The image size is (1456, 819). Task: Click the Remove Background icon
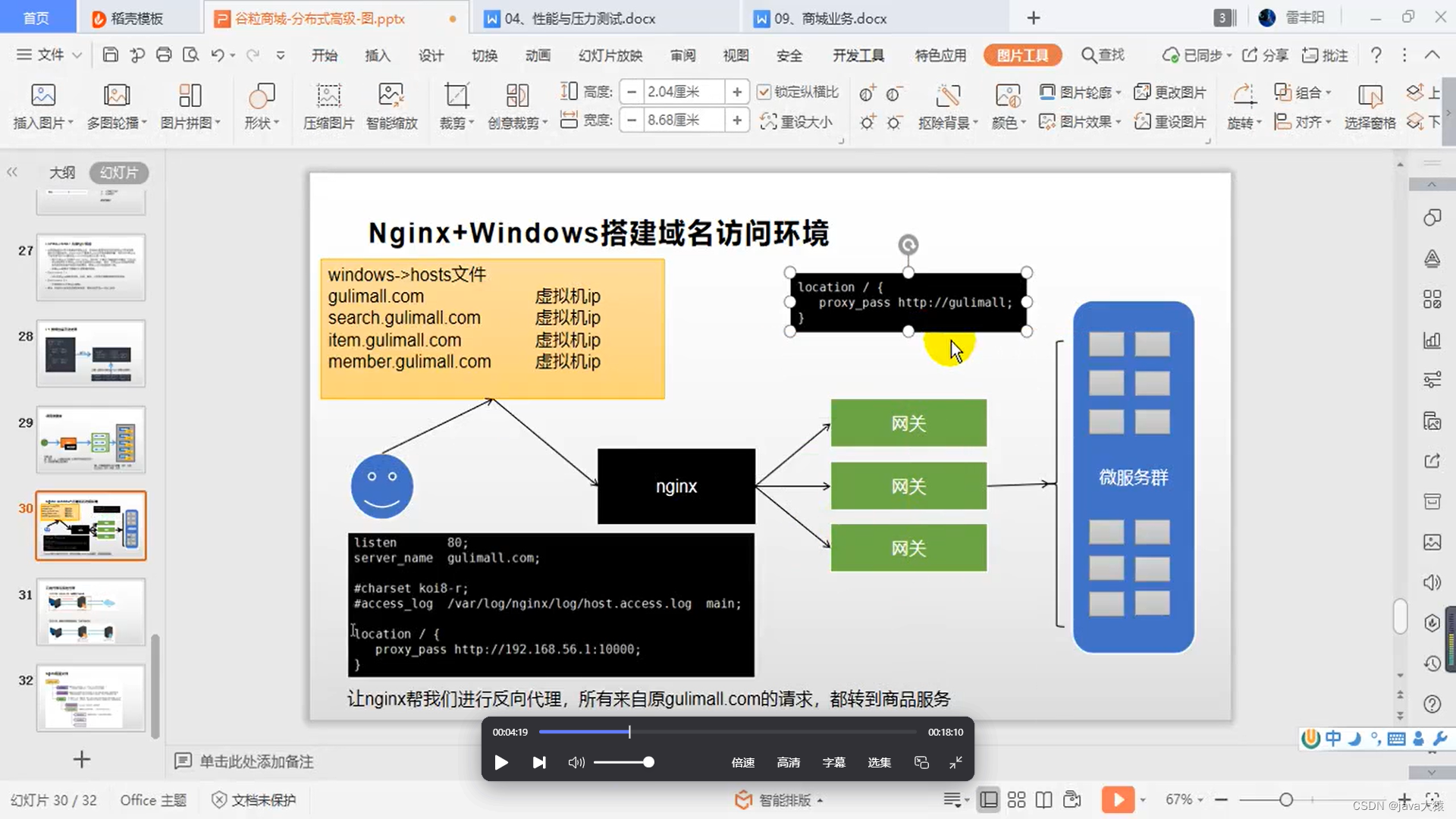coord(948,96)
